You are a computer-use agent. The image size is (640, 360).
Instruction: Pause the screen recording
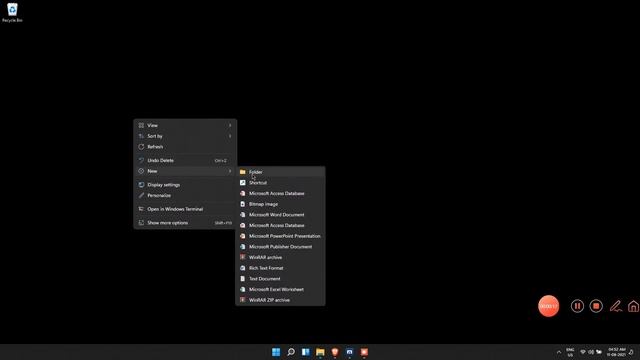[577, 306]
